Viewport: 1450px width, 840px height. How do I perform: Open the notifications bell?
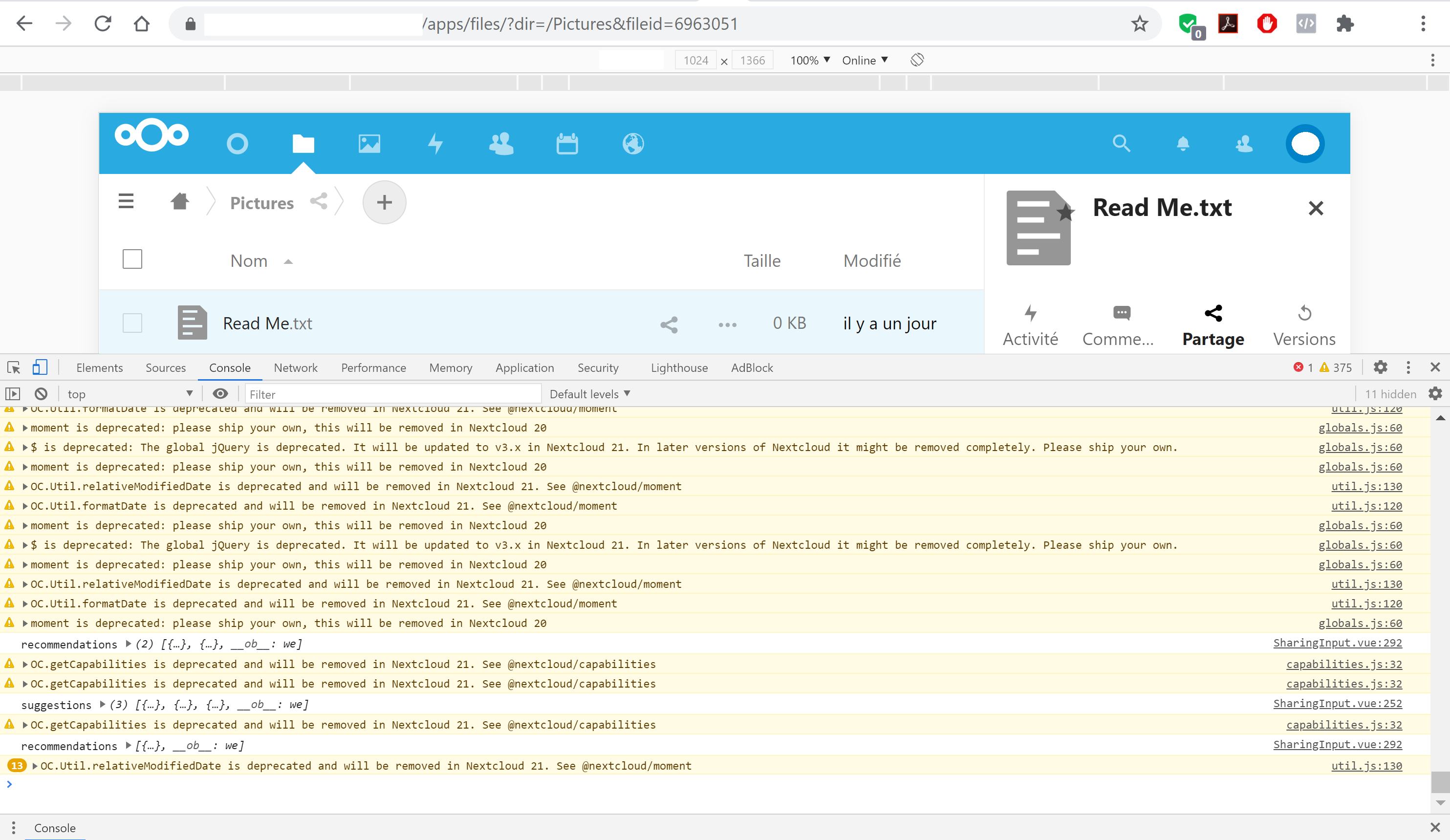1184,144
